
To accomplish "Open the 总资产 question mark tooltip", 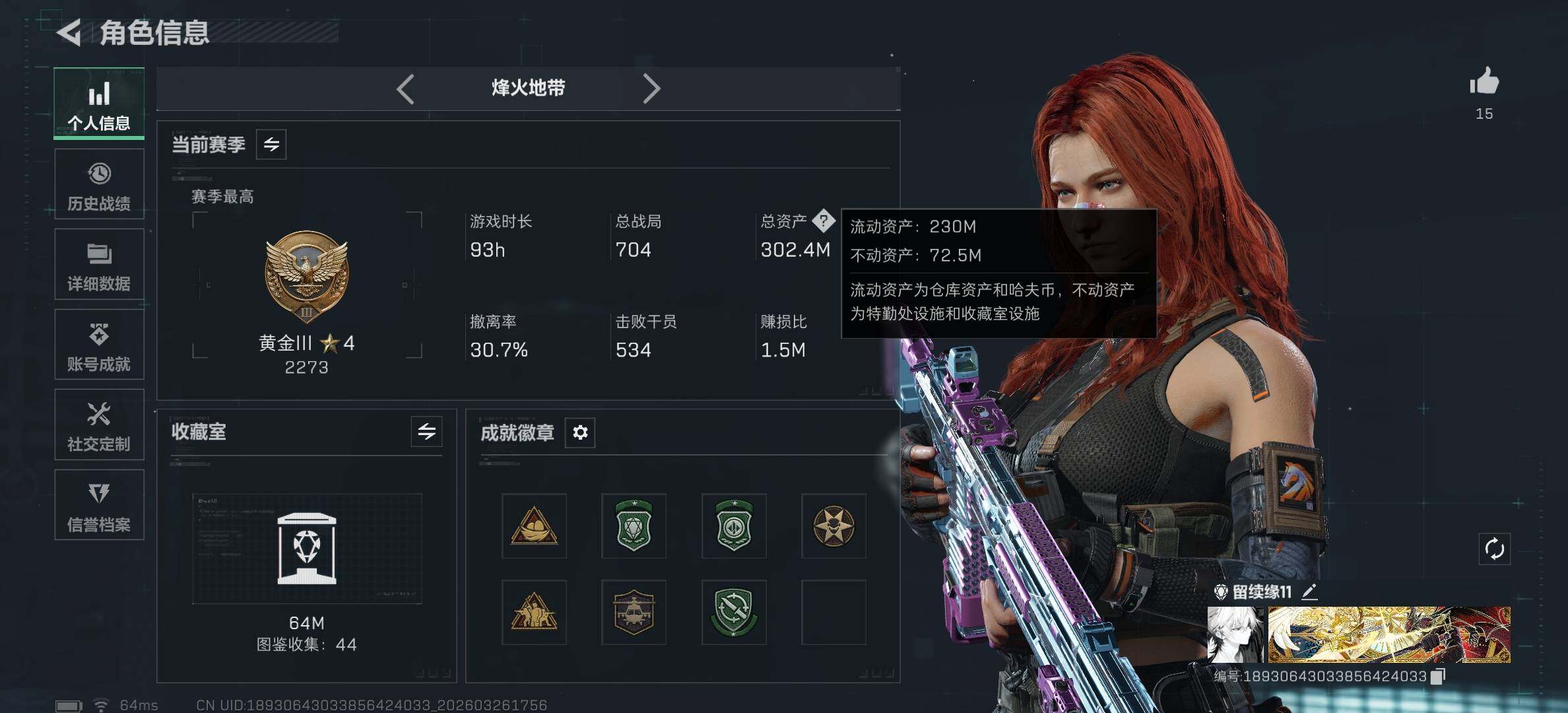I will click(823, 221).
